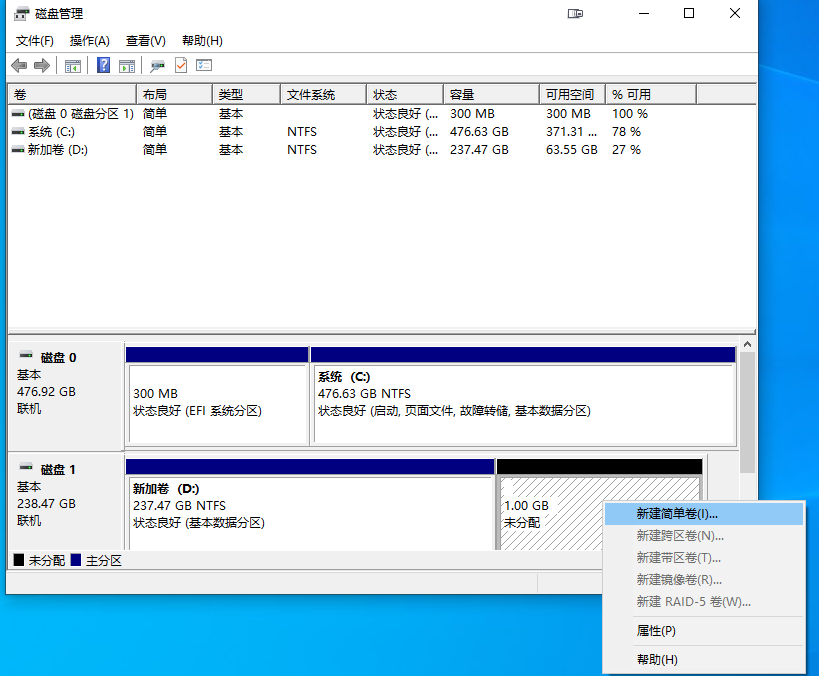The height and width of the screenshot is (676, 819).
Task: Sort by the 文件系统 column header
Action: tap(324, 95)
